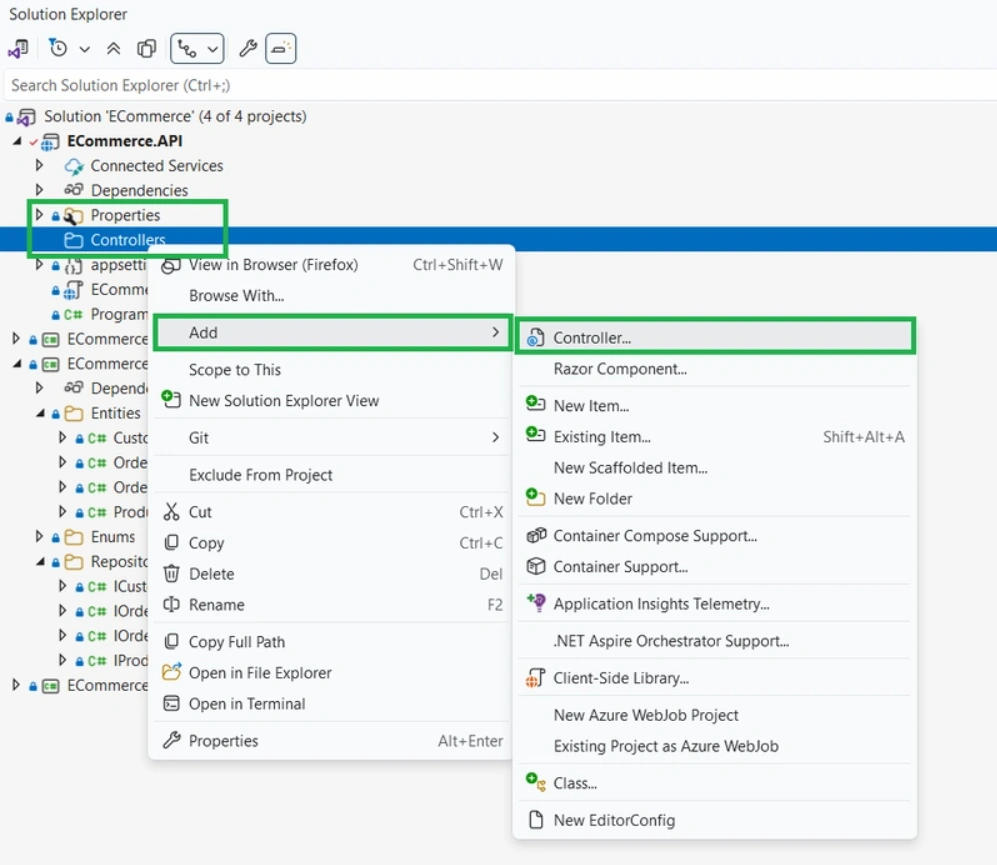Expand the Dependencies node under ECommerce.API
This screenshot has height=865, width=997.
point(39,190)
